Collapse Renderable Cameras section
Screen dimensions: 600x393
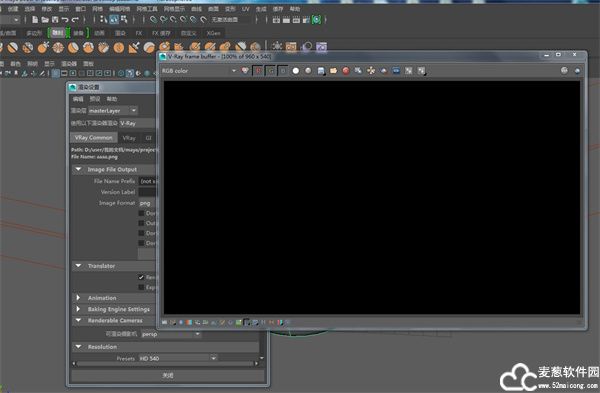tap(78, 320)
